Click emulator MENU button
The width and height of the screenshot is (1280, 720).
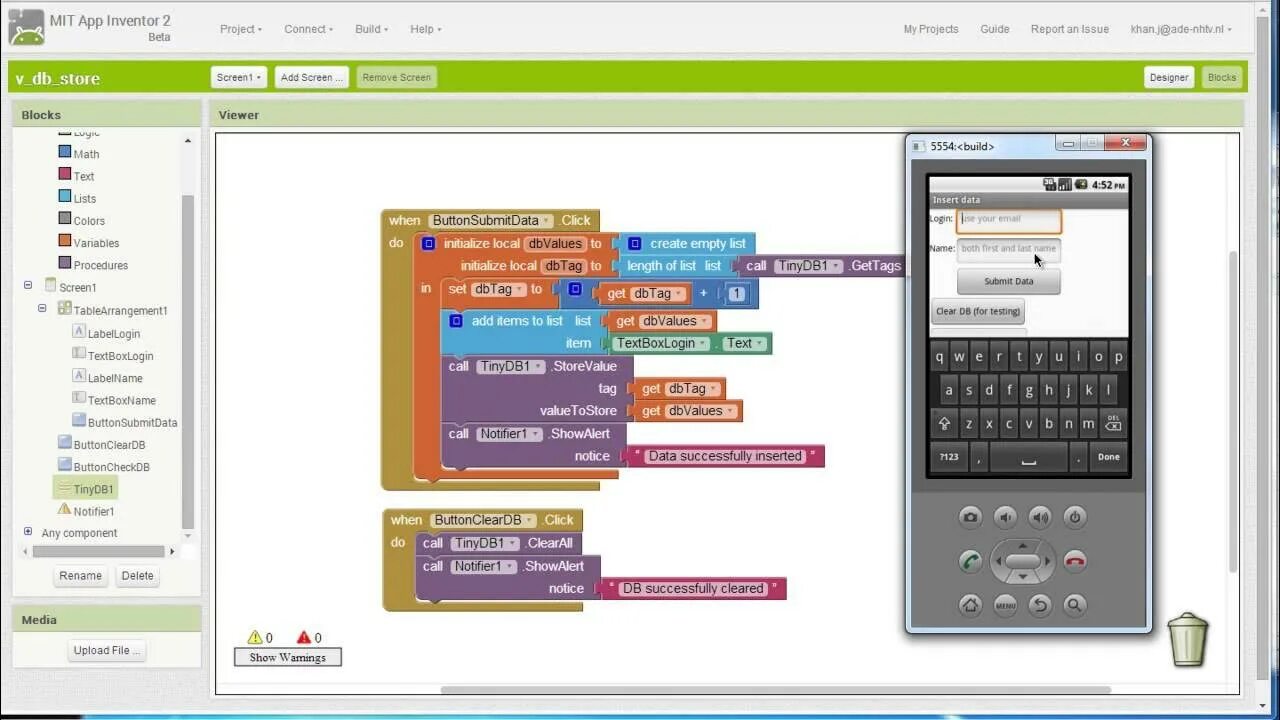point(1005,604)
